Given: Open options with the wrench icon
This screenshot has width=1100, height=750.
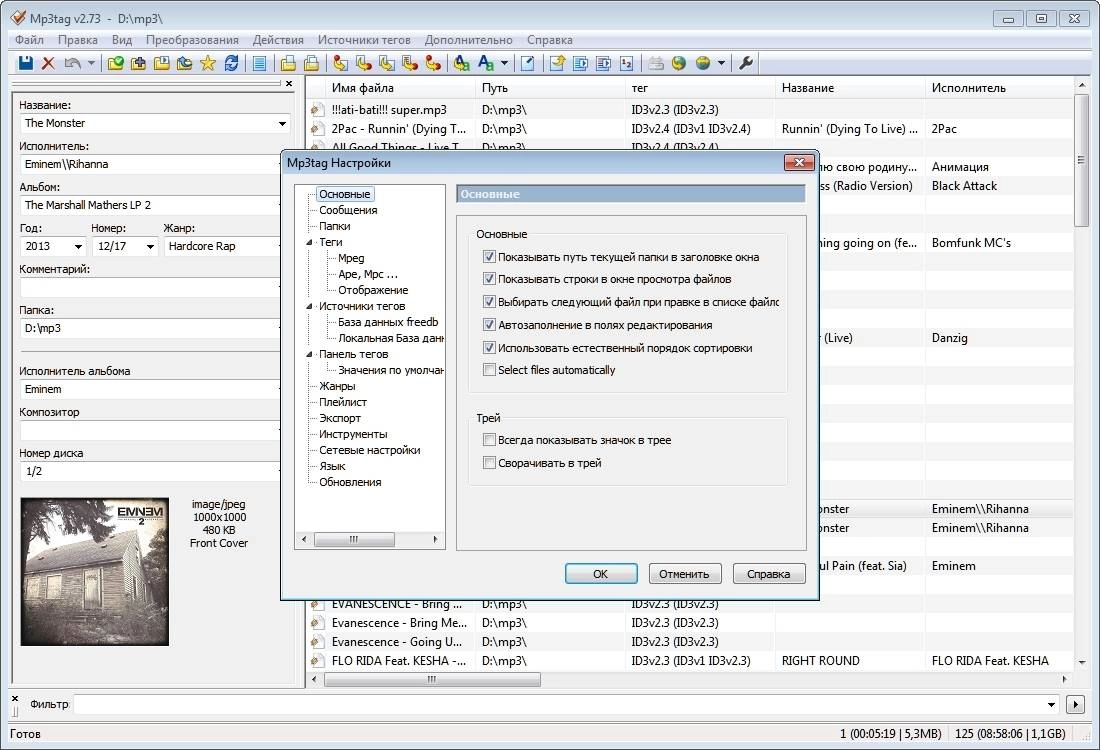Looking at the screenshot, I should click(746, 63).
